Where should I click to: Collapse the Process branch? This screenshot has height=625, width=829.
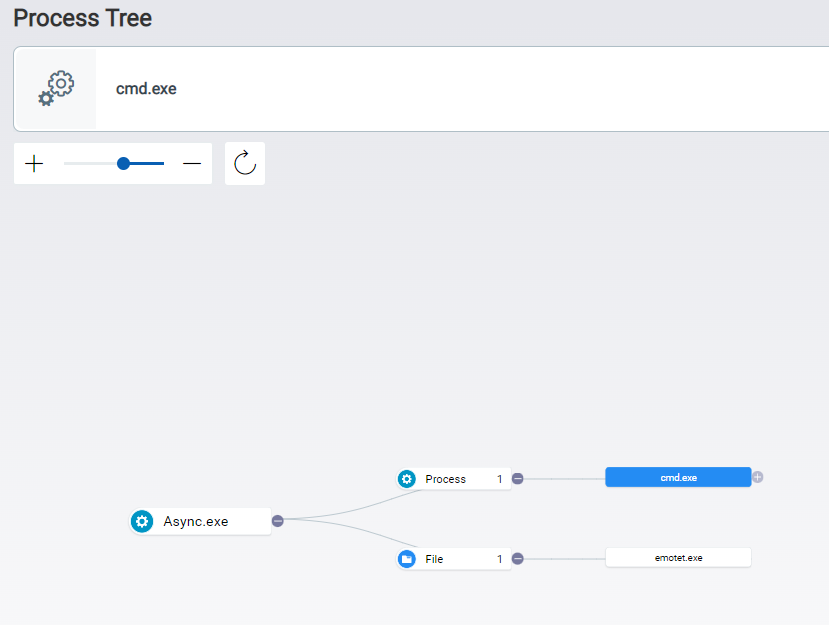pyautogui.click(x=518, y=479)
